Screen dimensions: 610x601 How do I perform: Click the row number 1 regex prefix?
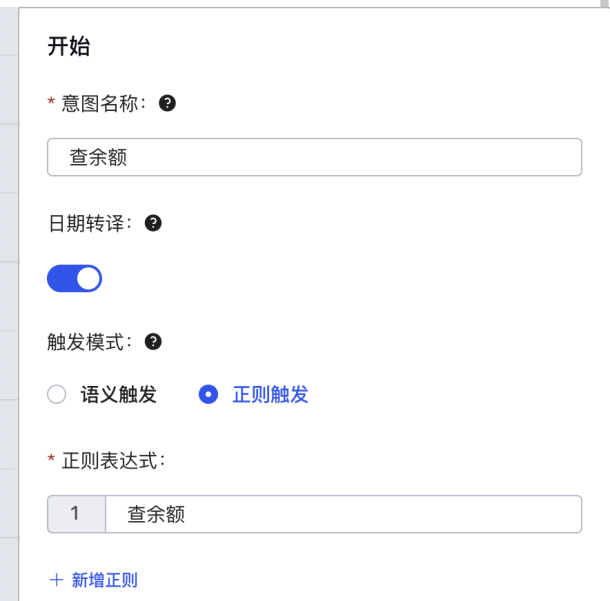pyautogui.click(x=76, y=514)
